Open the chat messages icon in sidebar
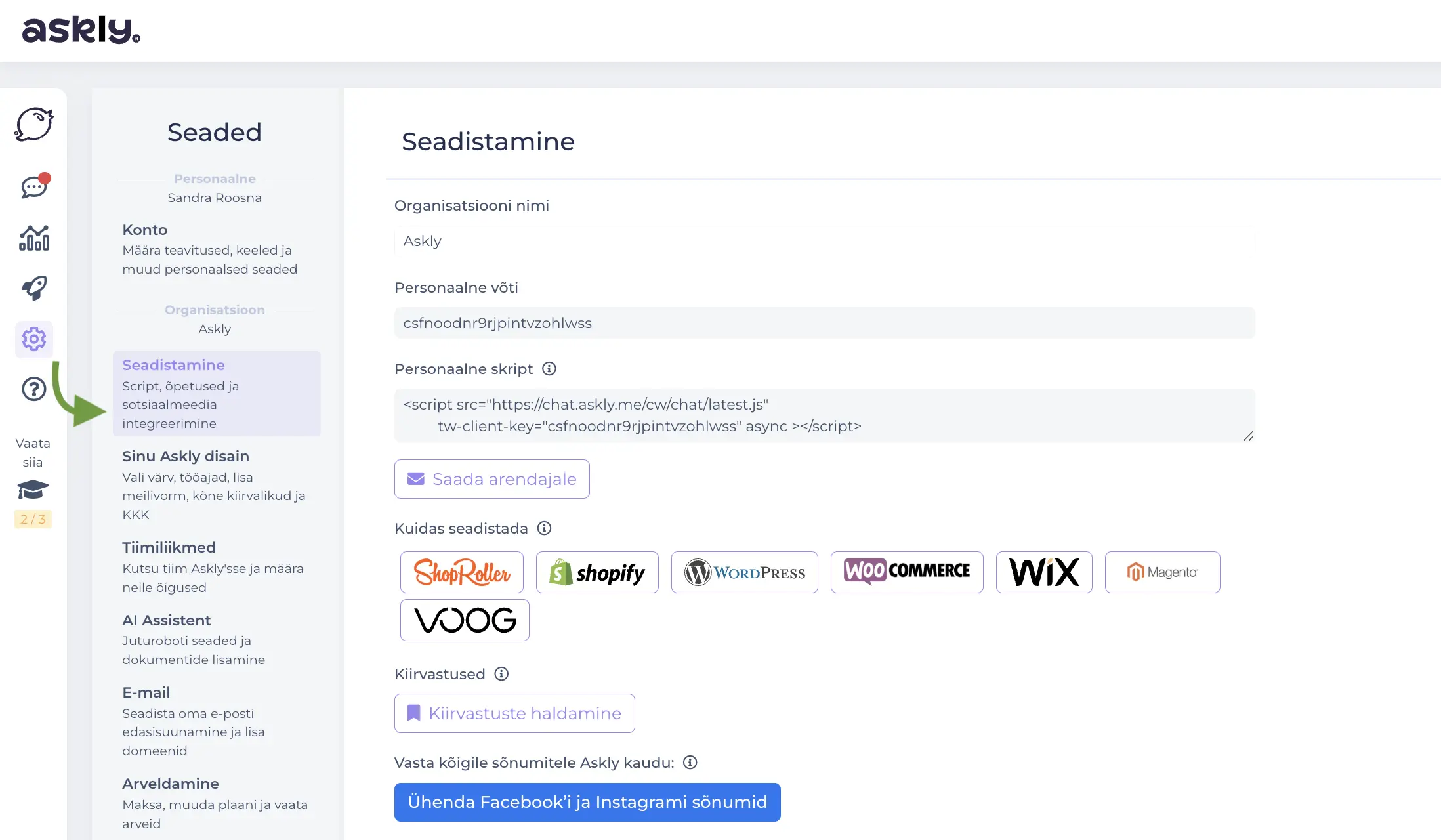This screenshot has height=840, width=1441. click(35, 187)
